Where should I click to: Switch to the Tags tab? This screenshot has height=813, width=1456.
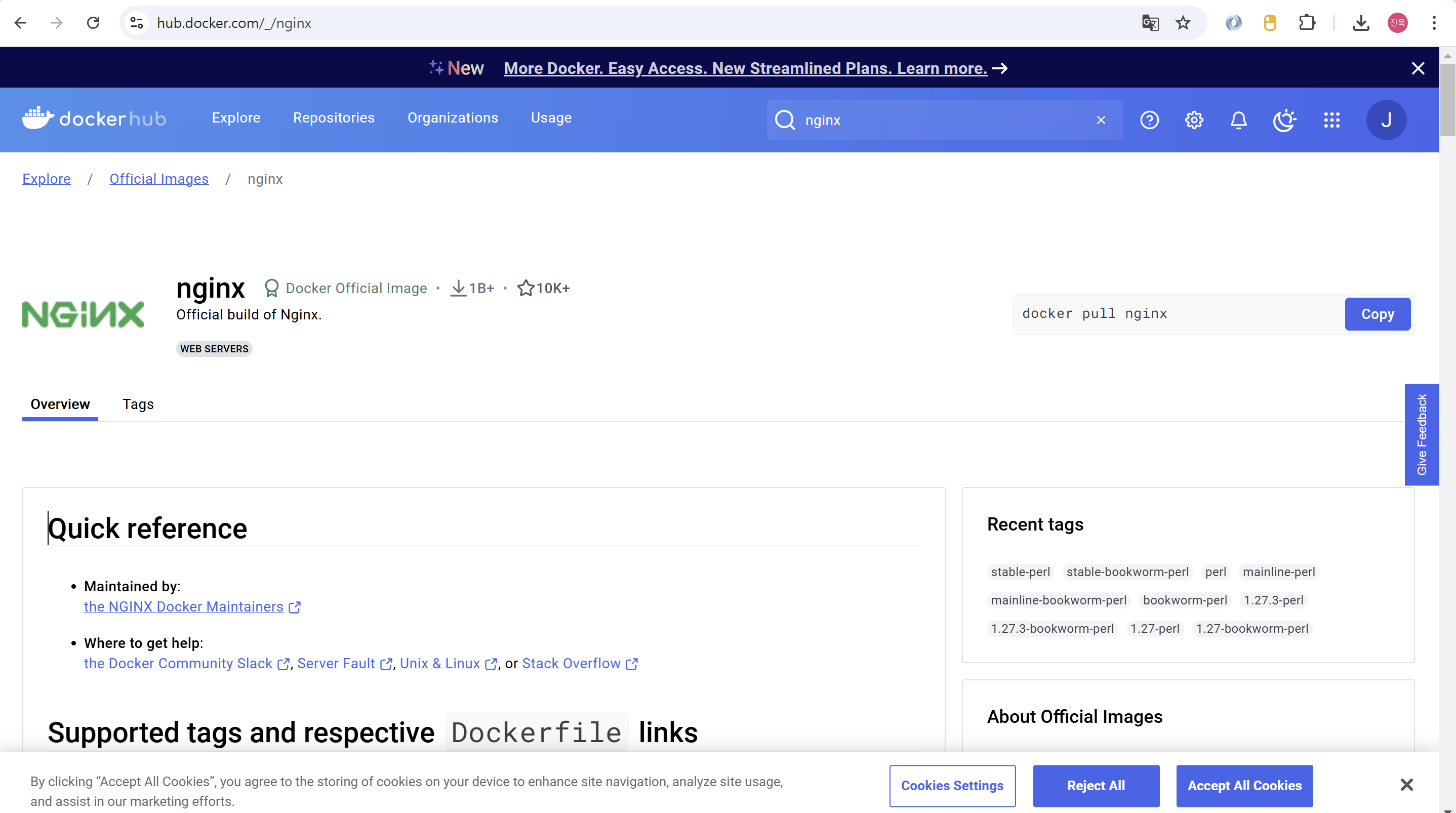pos(138,404)
